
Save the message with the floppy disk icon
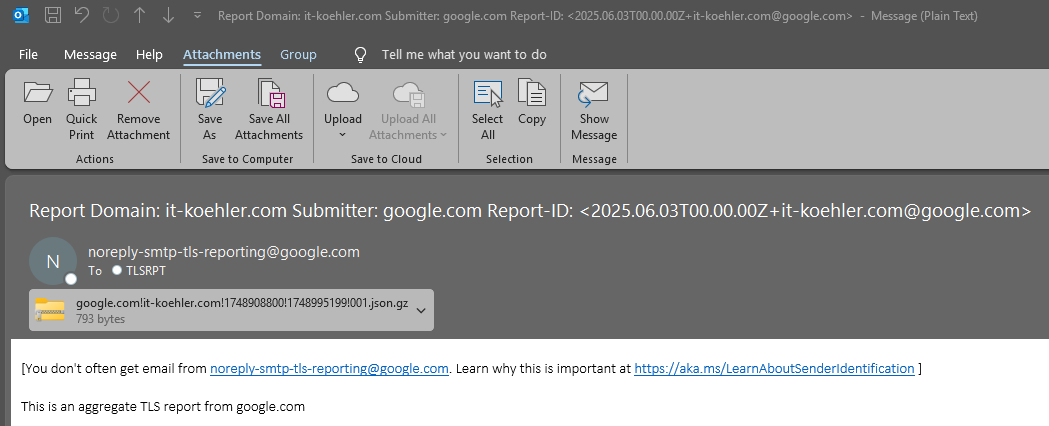pyautogui.click(x=53, y=15)
